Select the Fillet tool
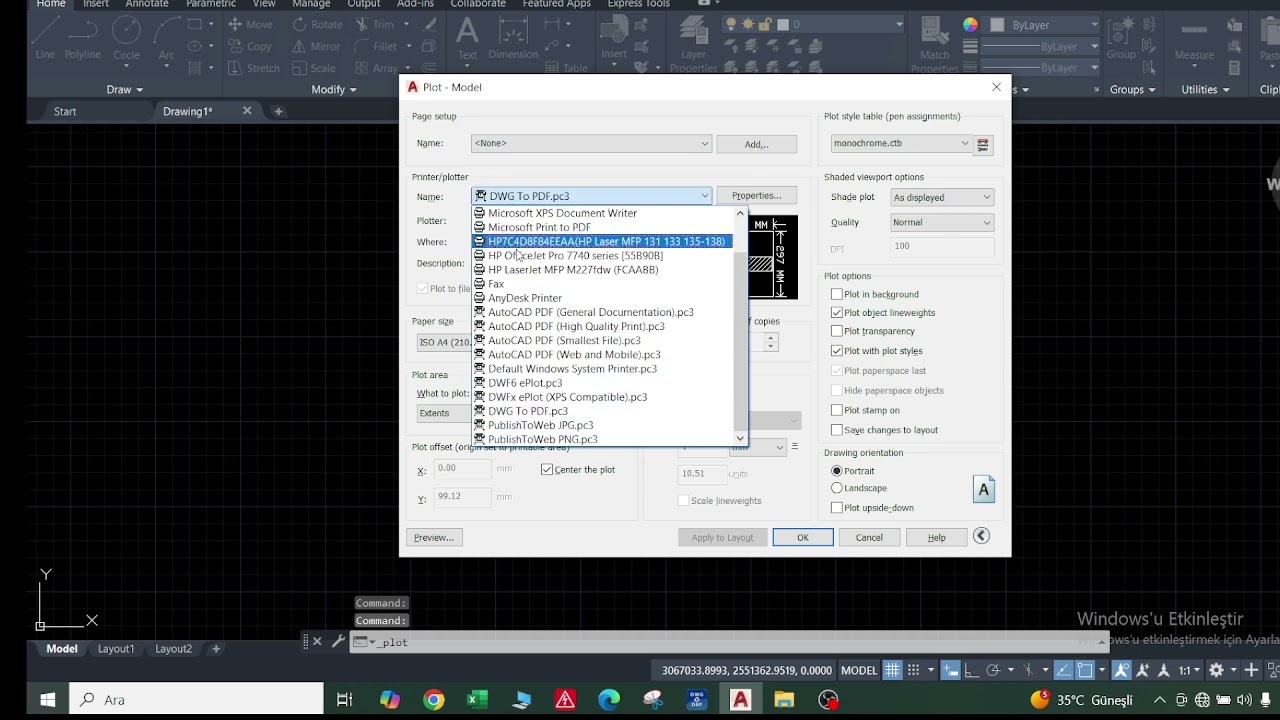This screenshot has height=720, width=1280. click(x=376, y=46)
